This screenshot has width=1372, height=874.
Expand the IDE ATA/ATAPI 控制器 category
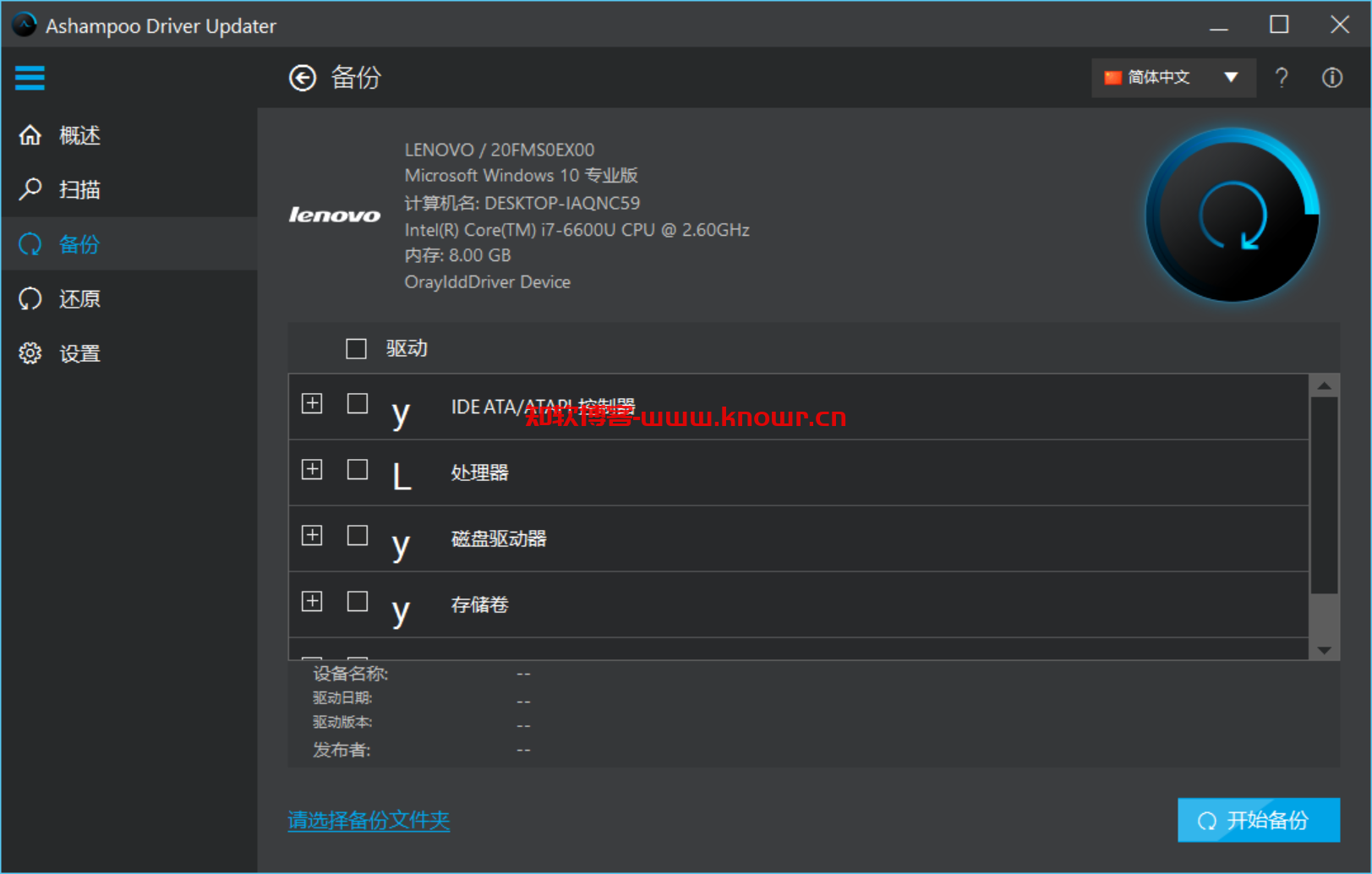(x=312, y=403)
